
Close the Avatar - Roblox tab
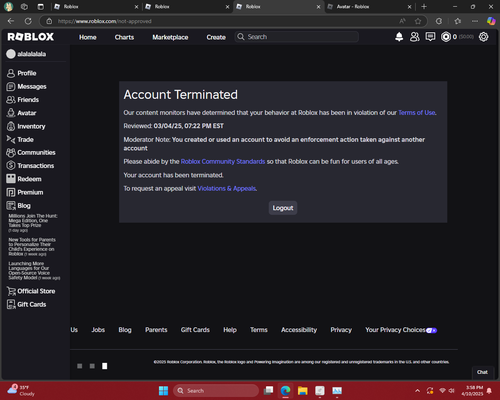(x=409, y=7)
